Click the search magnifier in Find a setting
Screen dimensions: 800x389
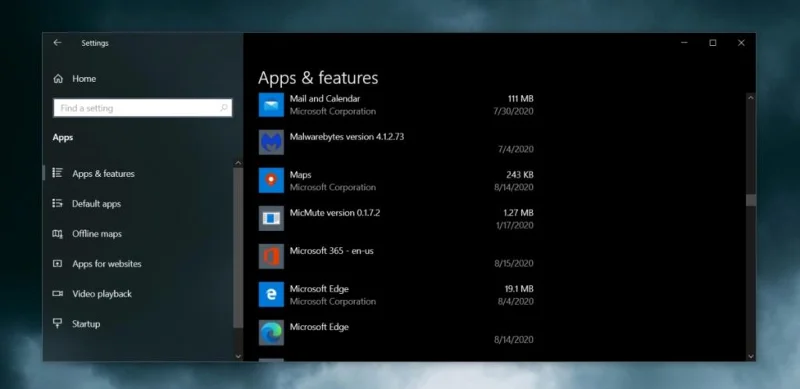[x=223, y=108]
